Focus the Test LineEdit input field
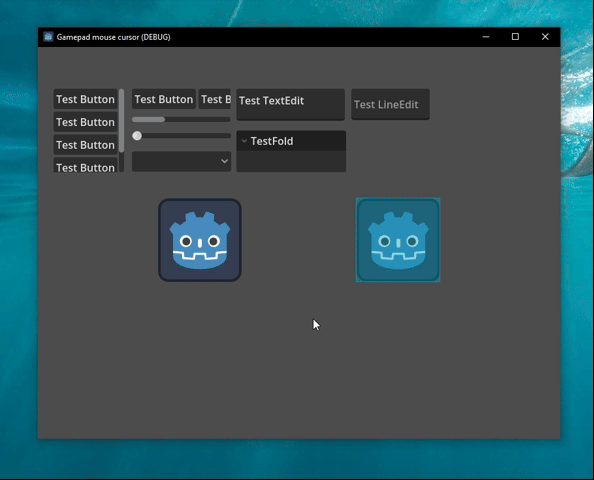 click(x=390, y=105)
